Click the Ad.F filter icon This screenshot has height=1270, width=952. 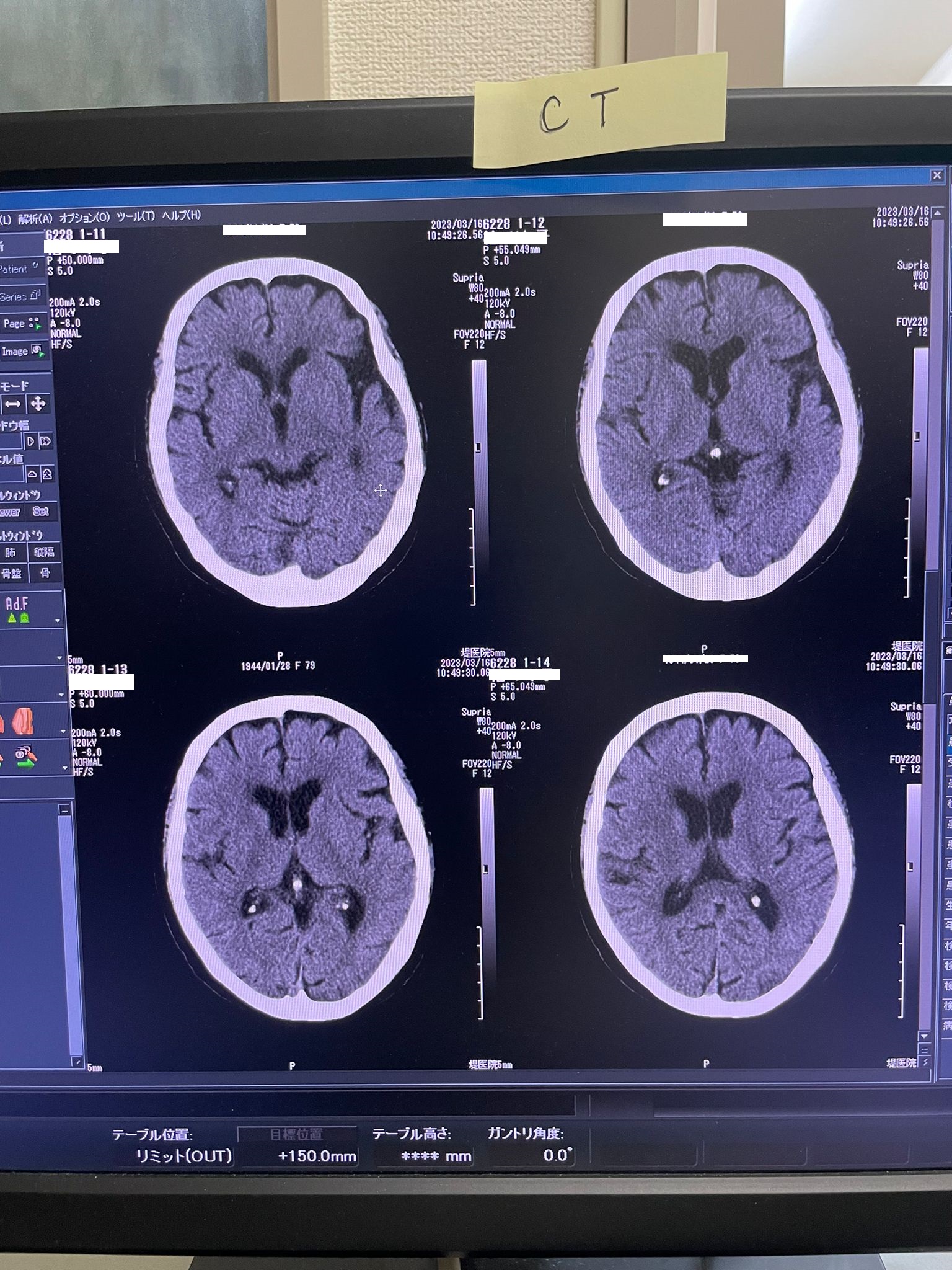pos(17,609)
